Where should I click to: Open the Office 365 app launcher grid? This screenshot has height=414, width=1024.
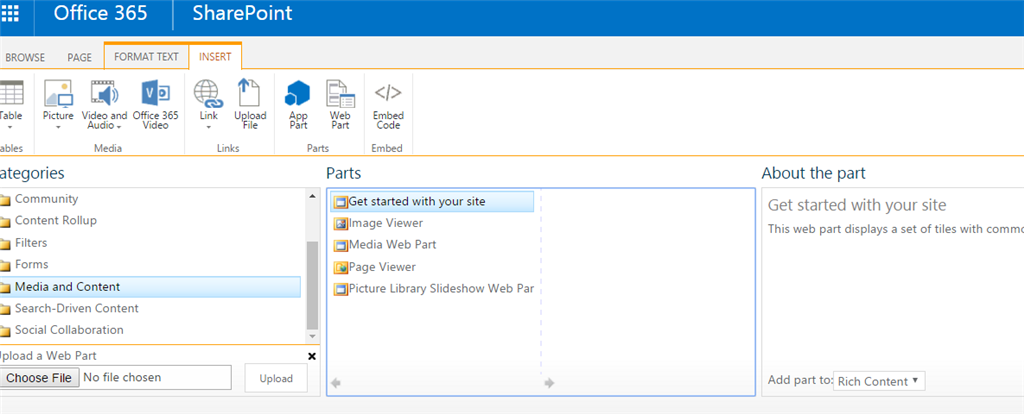point(10,14)
